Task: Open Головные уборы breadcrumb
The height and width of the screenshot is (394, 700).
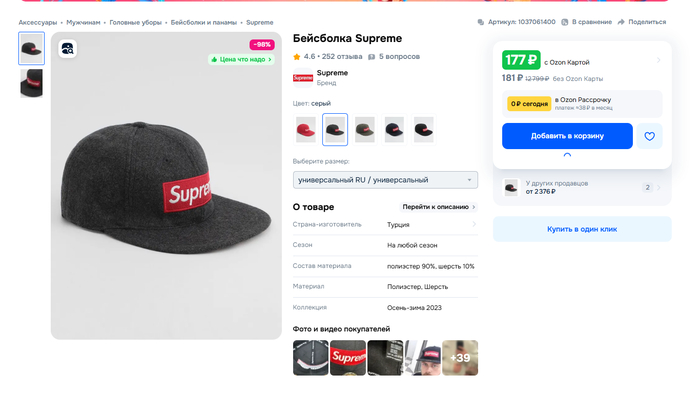Action: [135, 22]
